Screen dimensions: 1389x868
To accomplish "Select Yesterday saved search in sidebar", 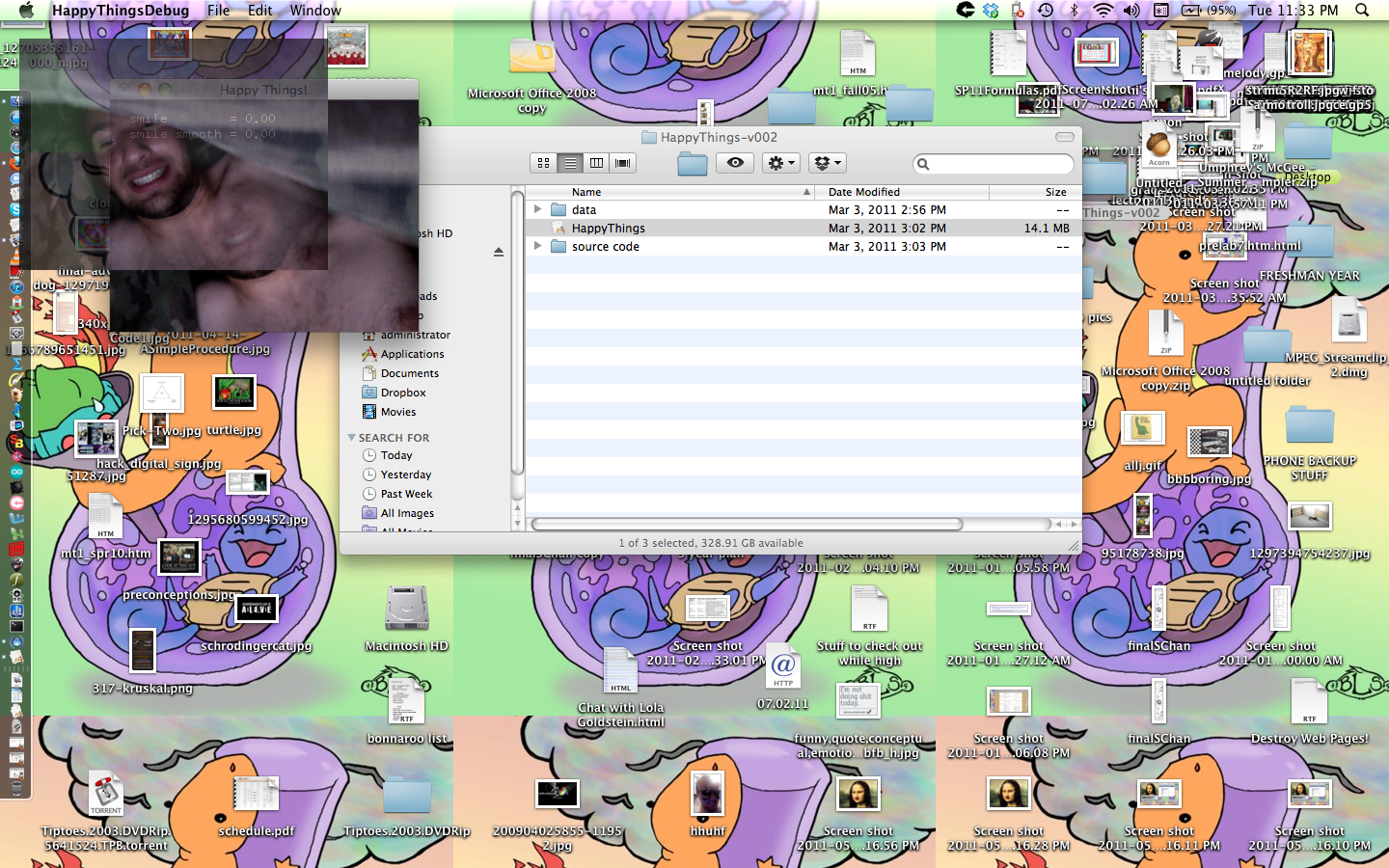I will [405, 475].
